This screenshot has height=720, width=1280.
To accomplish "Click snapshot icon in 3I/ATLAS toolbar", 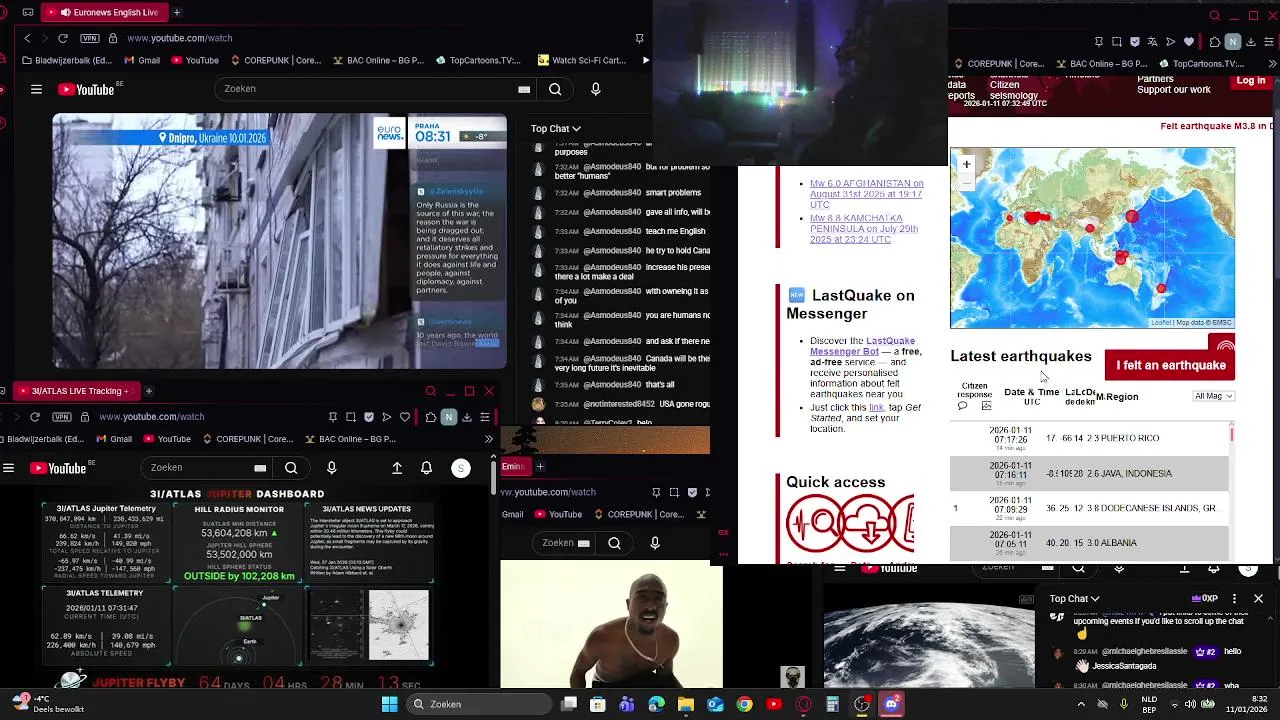I will point(351,417).
